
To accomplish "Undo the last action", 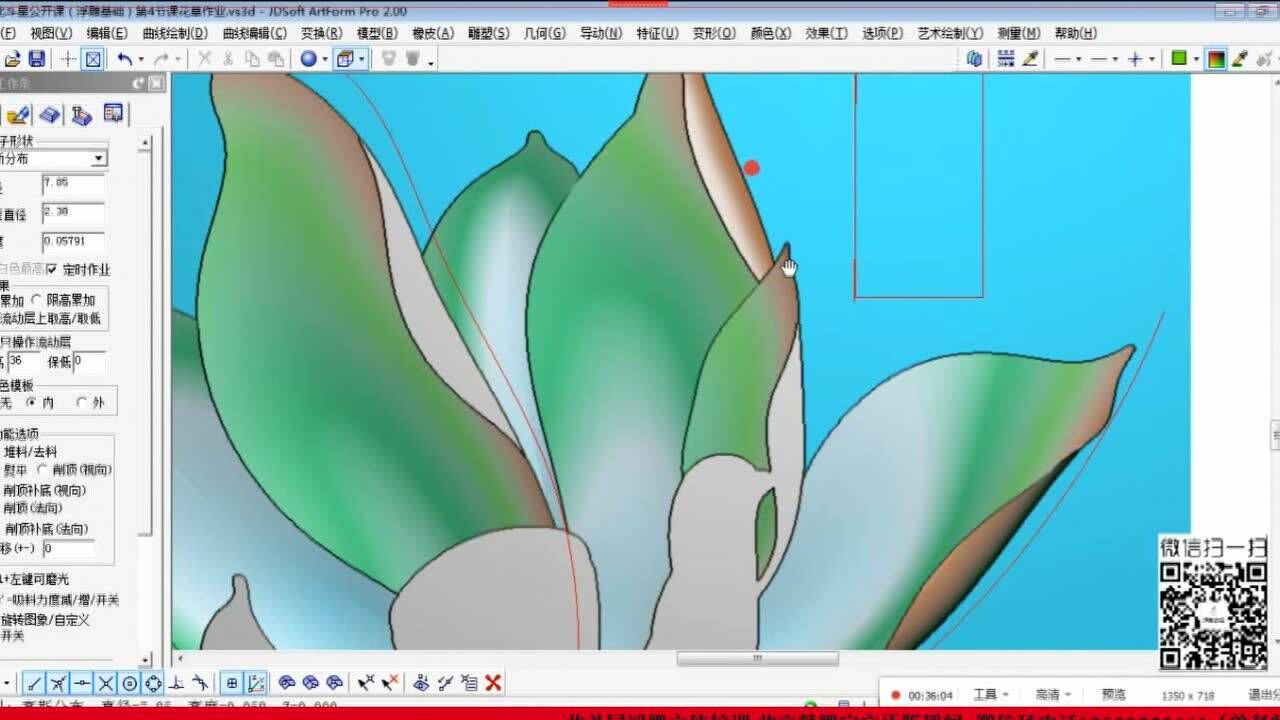I will [x=125, y=59].
